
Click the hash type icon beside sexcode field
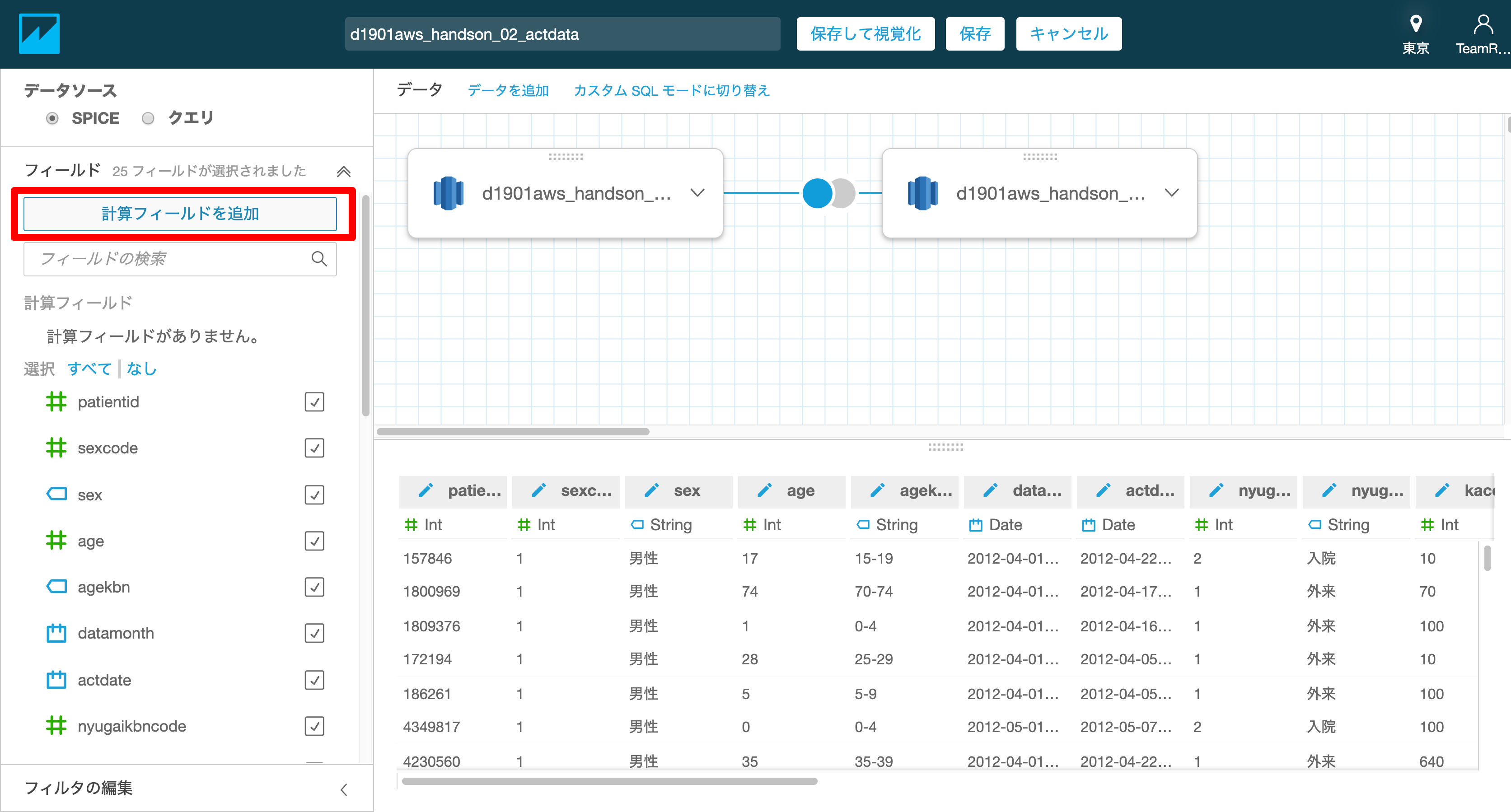(x=56, y=448)
